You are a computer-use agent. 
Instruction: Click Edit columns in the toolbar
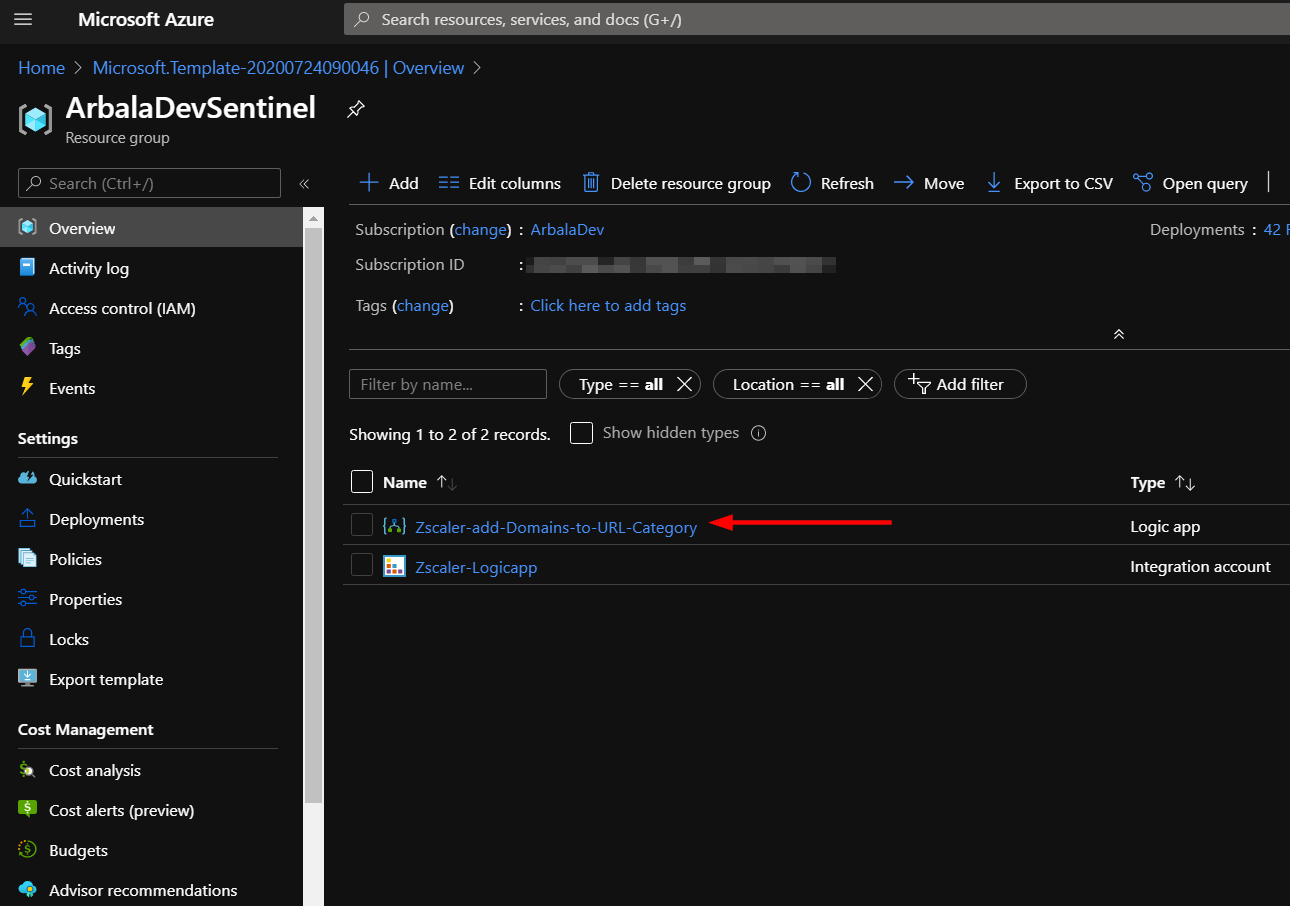(500, 183)
